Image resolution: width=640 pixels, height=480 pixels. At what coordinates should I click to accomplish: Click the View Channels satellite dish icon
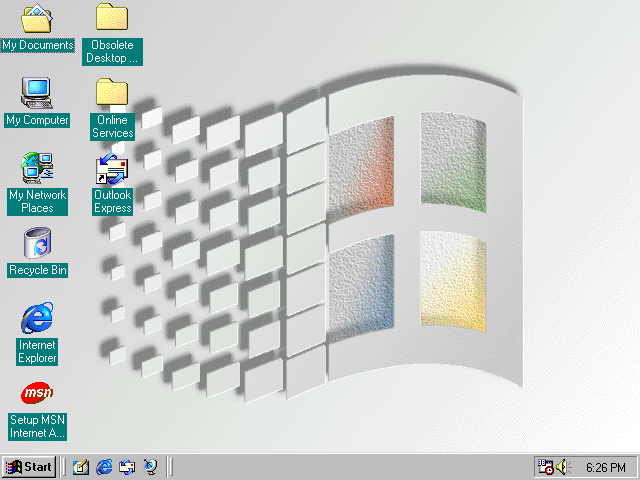pyautogui.click(x=150, y=467)
